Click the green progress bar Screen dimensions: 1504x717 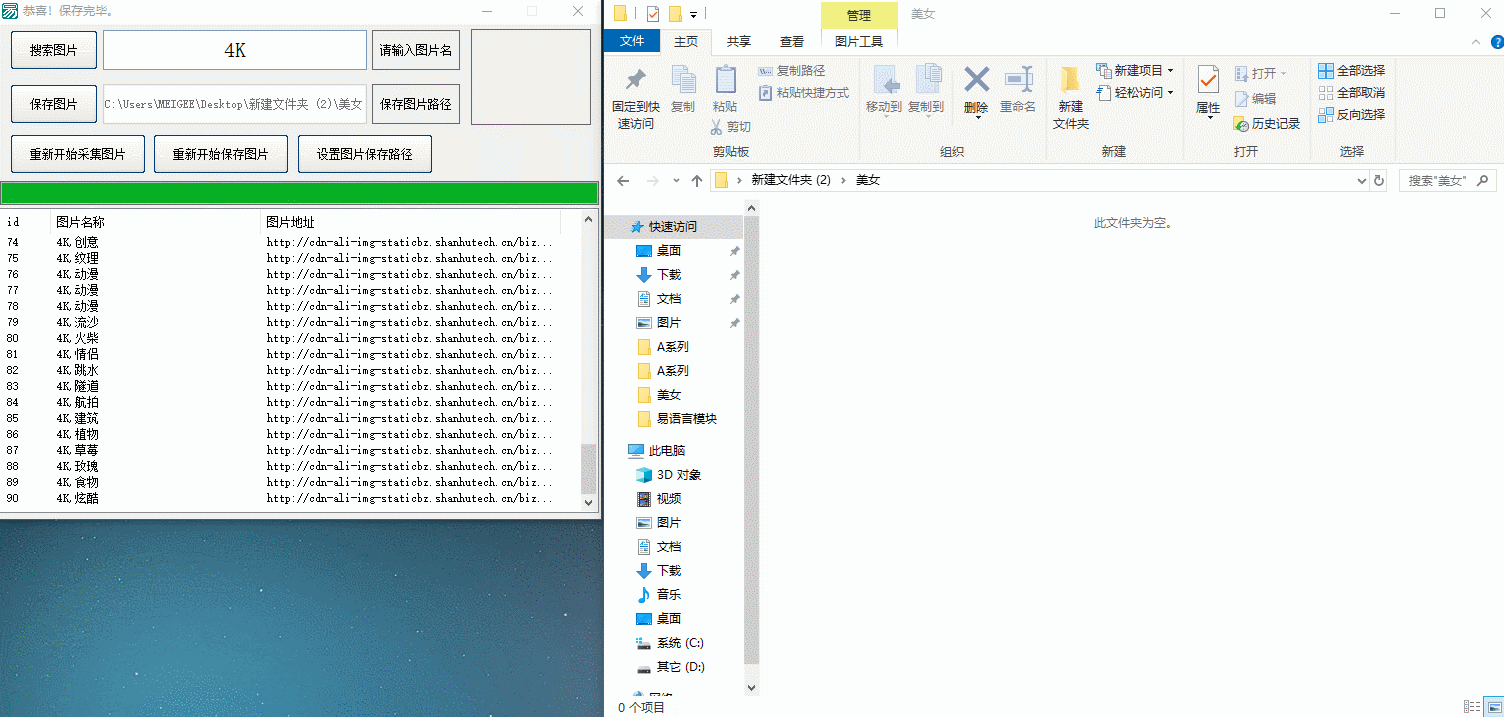[300, 192]
